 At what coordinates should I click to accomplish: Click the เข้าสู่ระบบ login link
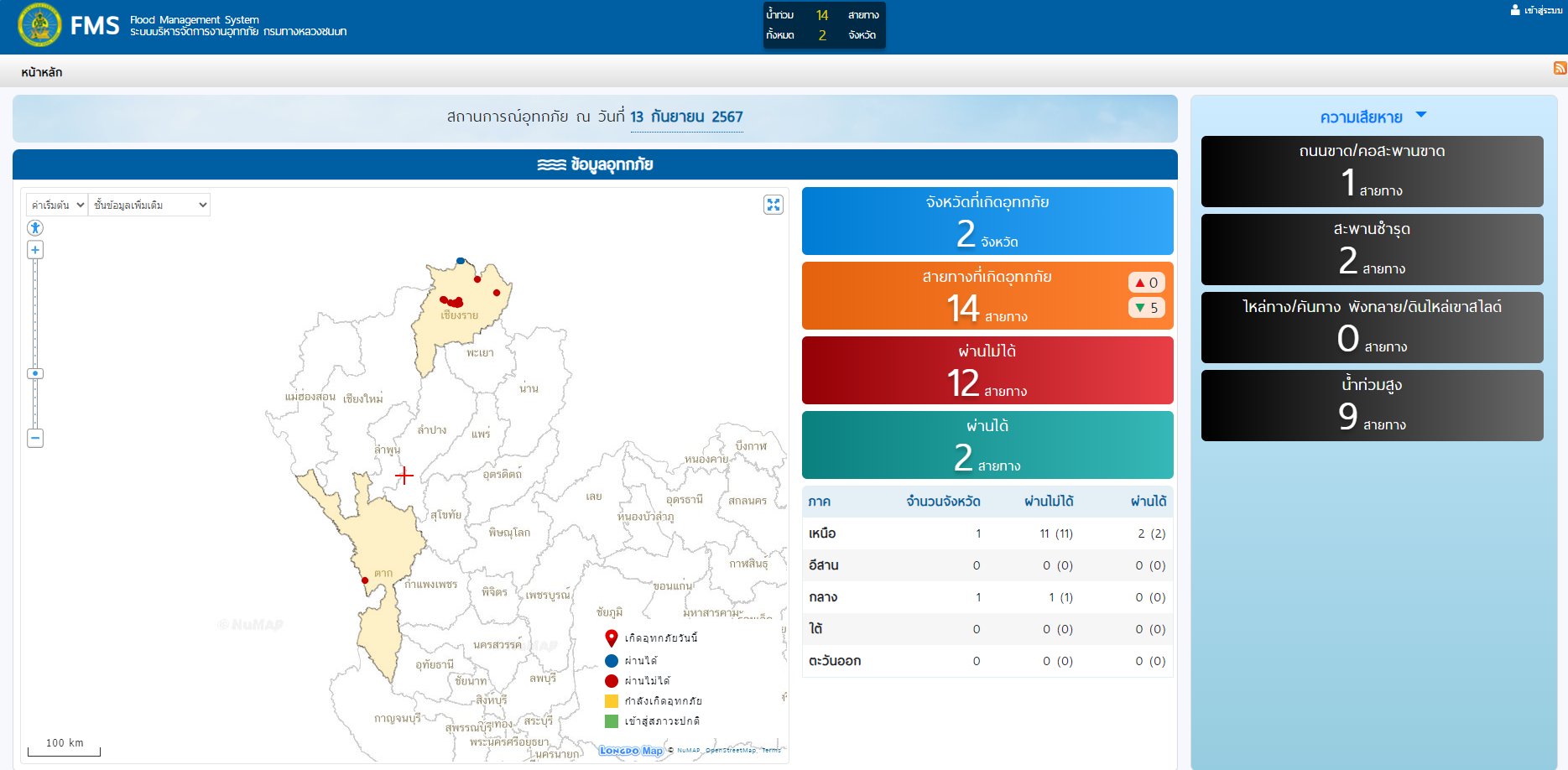click(x=1543, y=10)
